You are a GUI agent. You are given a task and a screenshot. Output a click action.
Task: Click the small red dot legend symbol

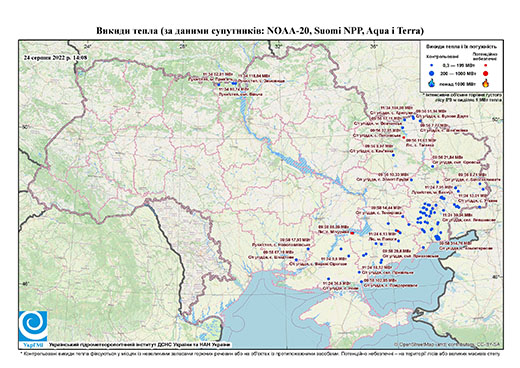(486, 66)
